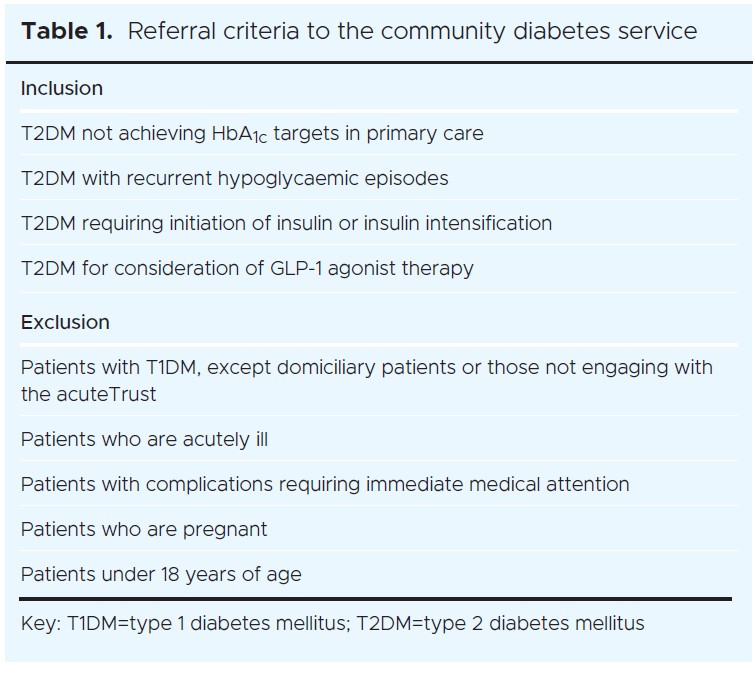754x675 pixels.
Task: Select the "Patients who are acutely ill" row
Action: [x=144, y=439]
